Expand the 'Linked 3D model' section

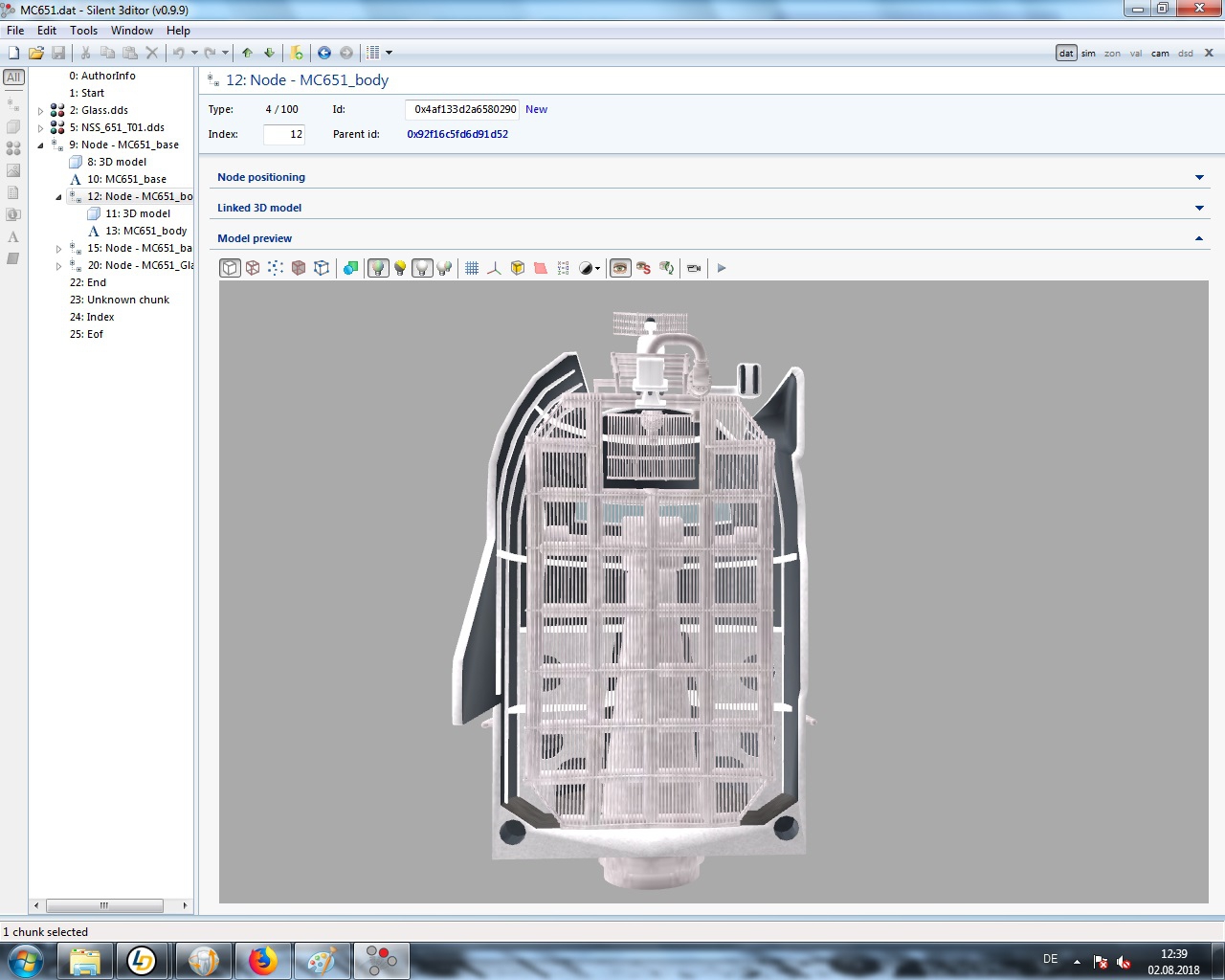(x=709, y=208)
